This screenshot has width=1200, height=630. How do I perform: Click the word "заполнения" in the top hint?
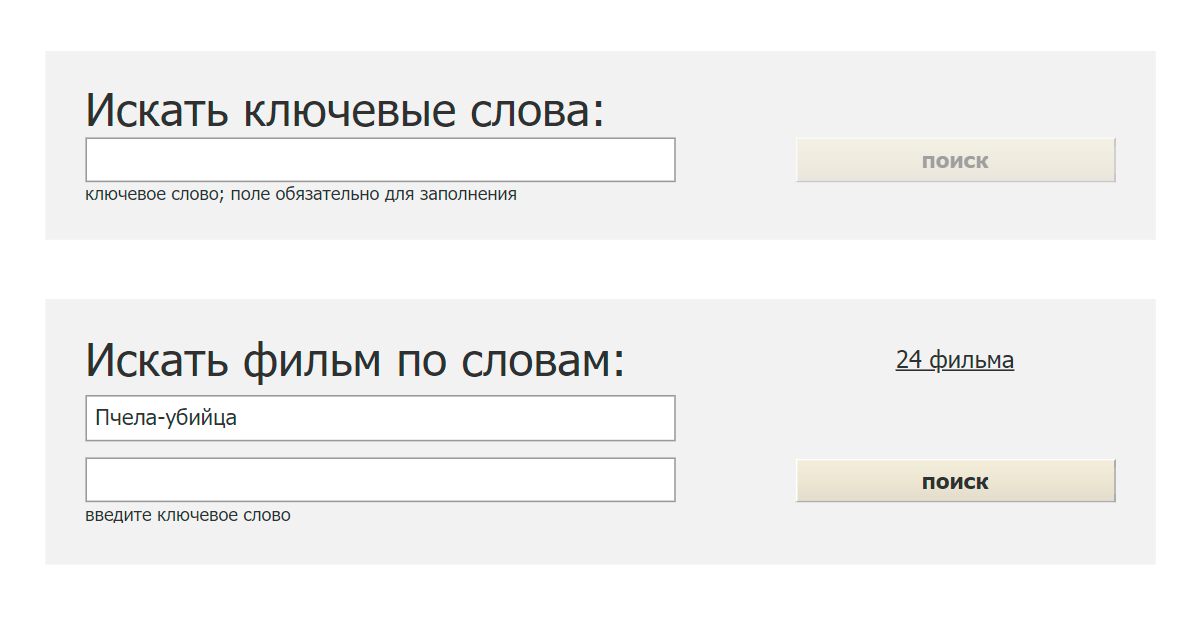tap(469, 194)
